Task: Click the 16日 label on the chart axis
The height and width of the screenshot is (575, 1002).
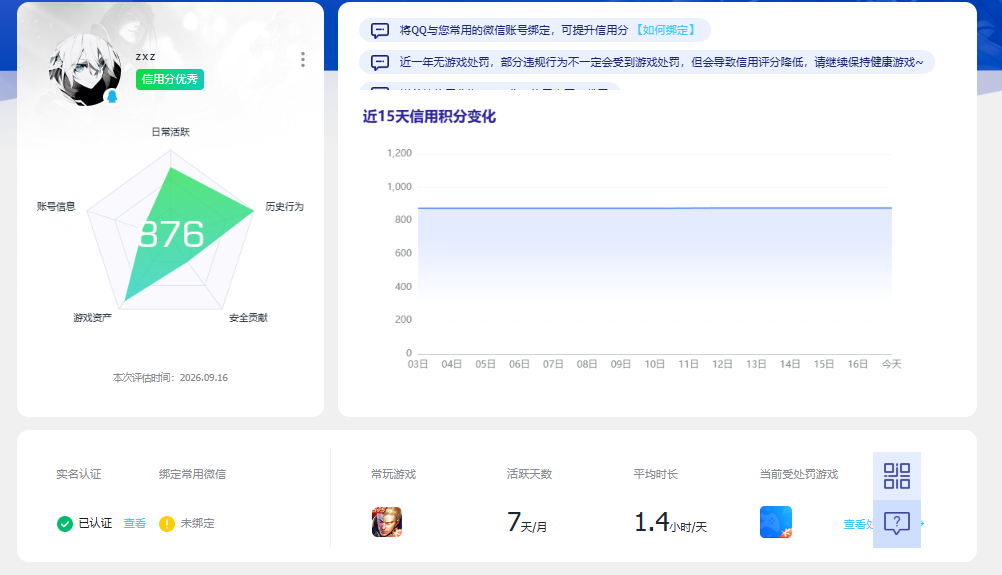Action: point(858,364)
